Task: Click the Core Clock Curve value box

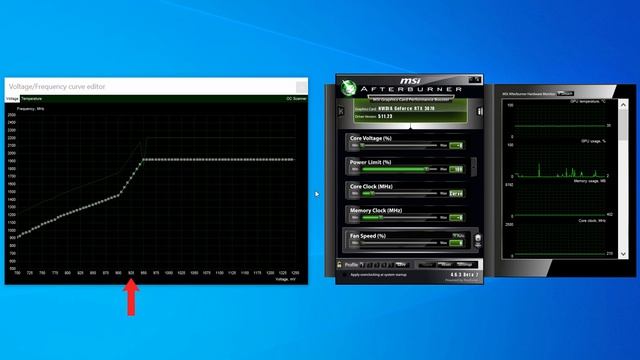Action: click(x=456, y=193)
